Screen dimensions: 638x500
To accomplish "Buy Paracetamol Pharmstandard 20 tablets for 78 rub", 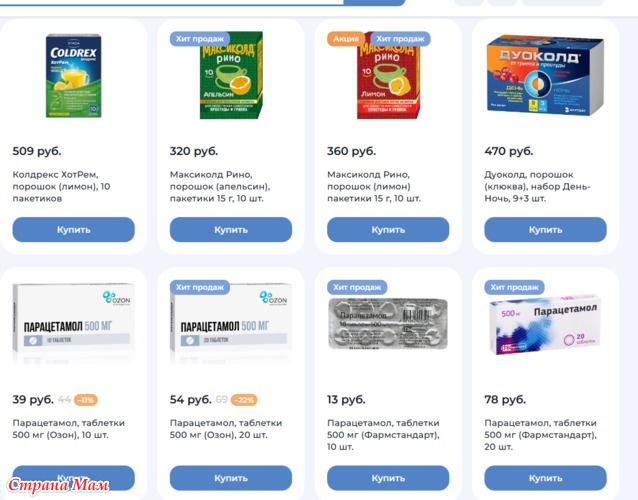I will coord(545,478).
